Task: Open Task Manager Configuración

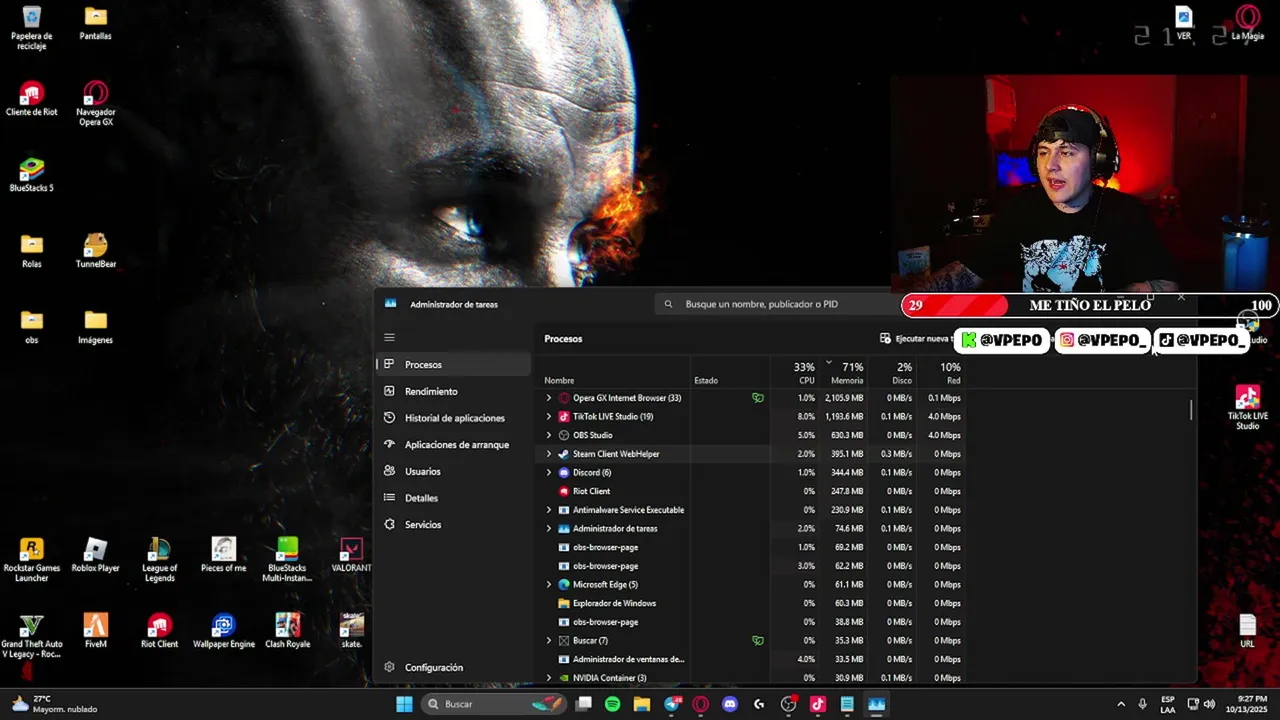Action: pos(455,668)
